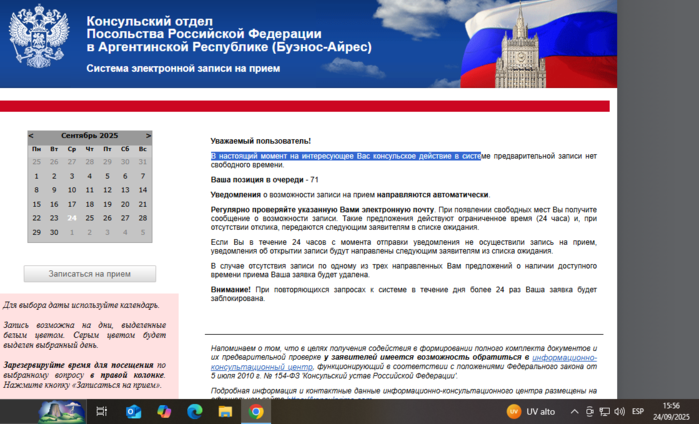Choose September 15 on the calendar

pyautogui.click(x=36, y=204)
